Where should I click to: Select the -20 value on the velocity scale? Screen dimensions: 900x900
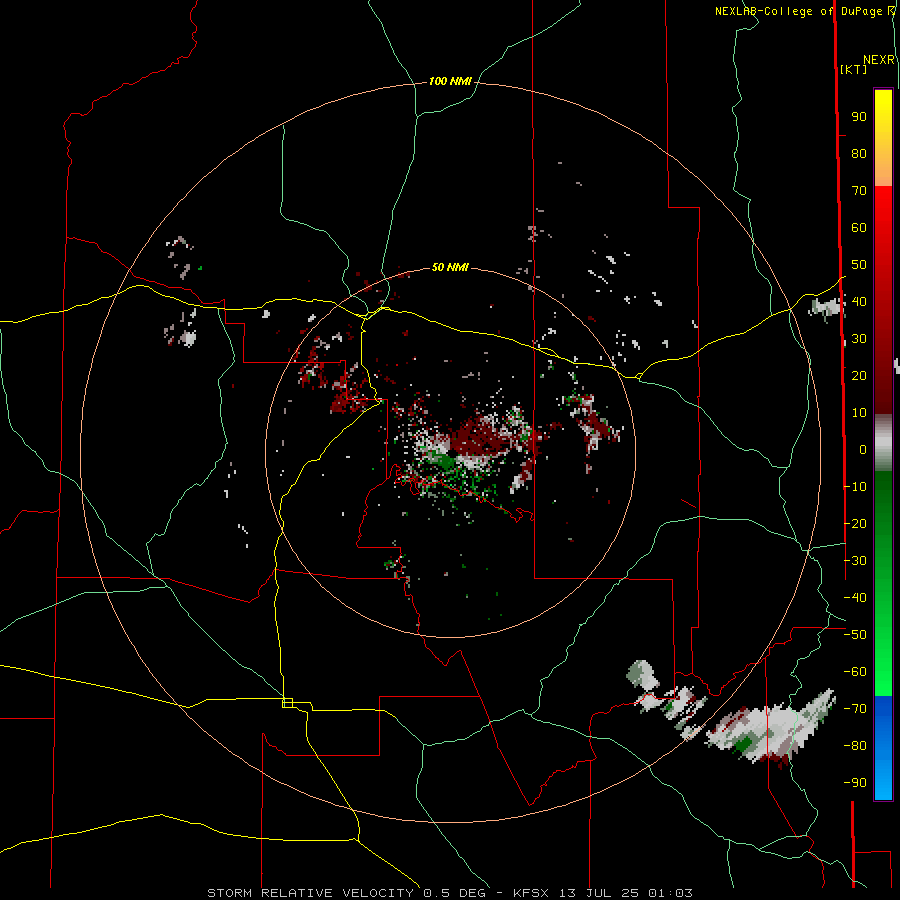click(x=855, y=523)
